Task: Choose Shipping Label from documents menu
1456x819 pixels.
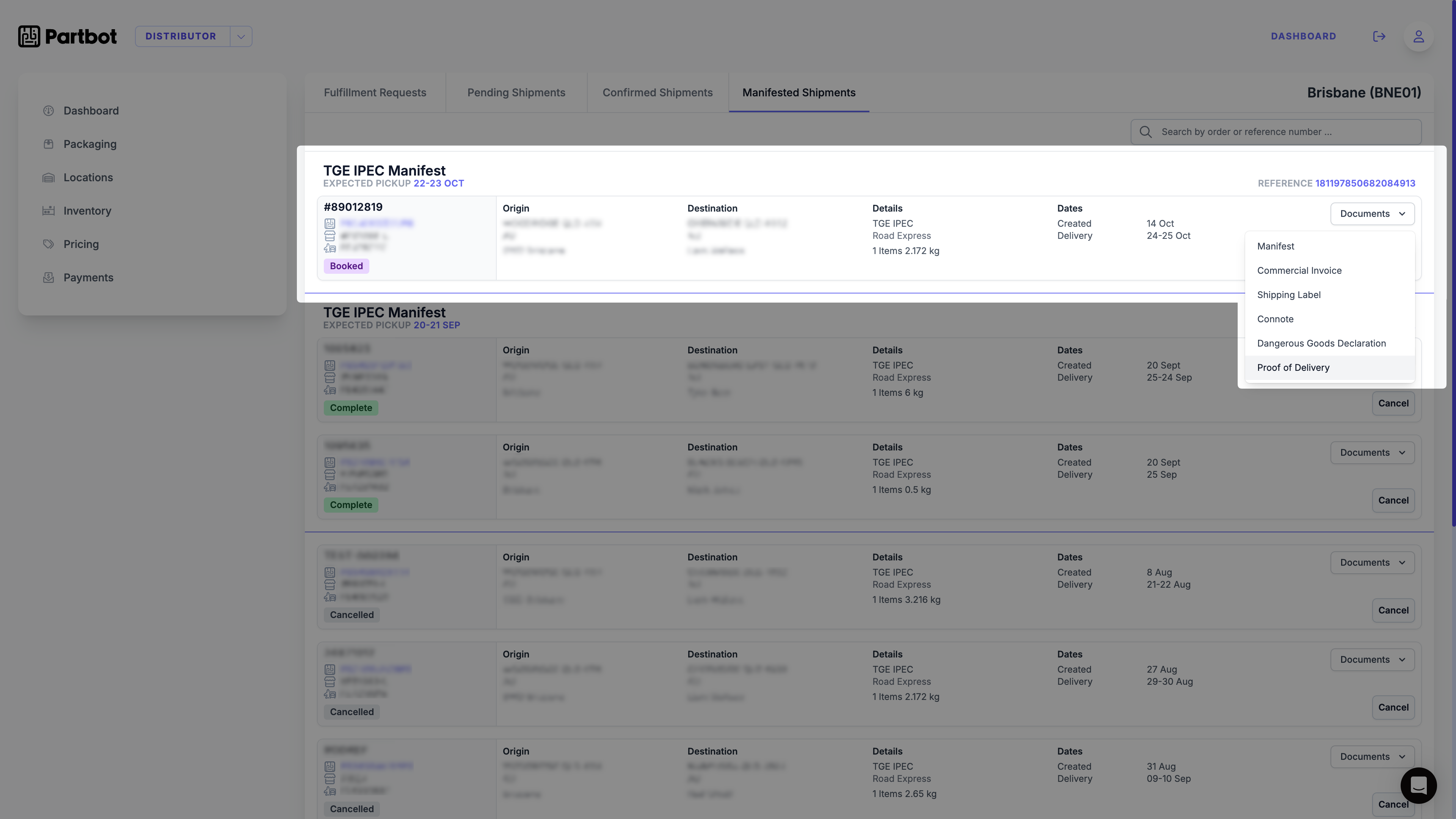Action: click(1289, 295)
